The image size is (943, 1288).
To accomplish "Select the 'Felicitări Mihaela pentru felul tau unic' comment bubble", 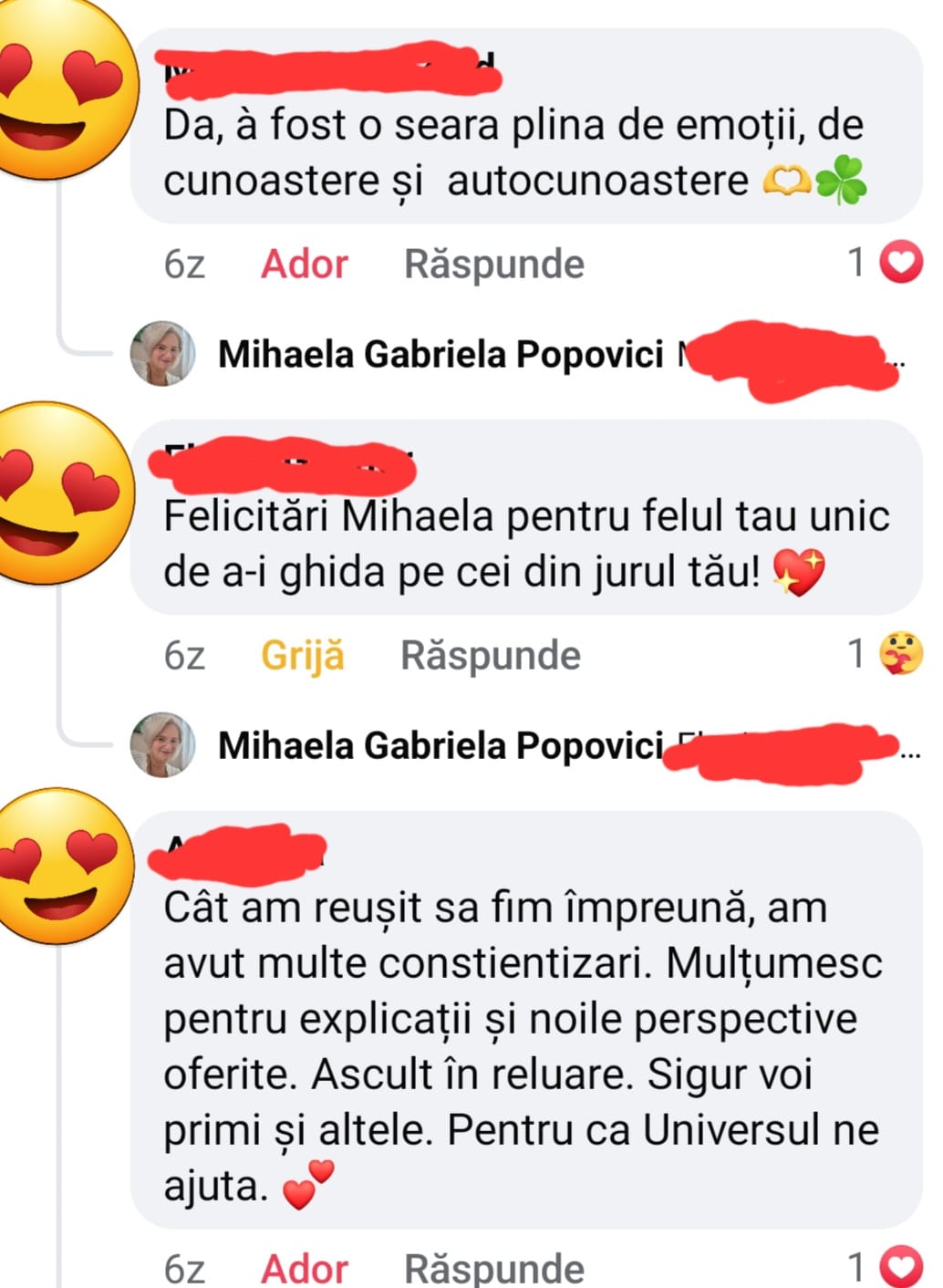I will click(525, 544).
